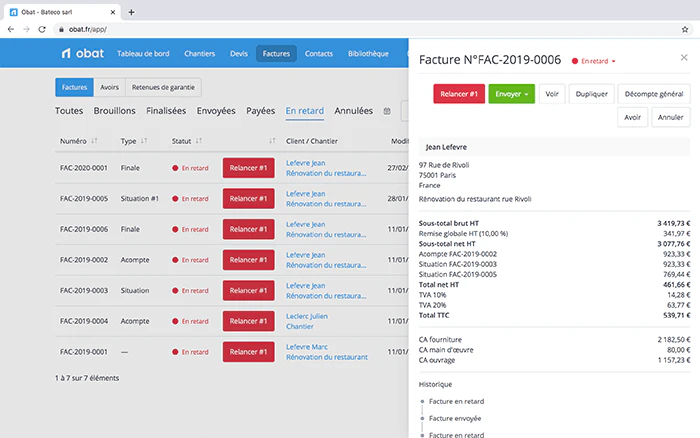Viewport: 700px width, 438px height.
Task: Reload the page with refresh icon
Action: click(42, 29)
